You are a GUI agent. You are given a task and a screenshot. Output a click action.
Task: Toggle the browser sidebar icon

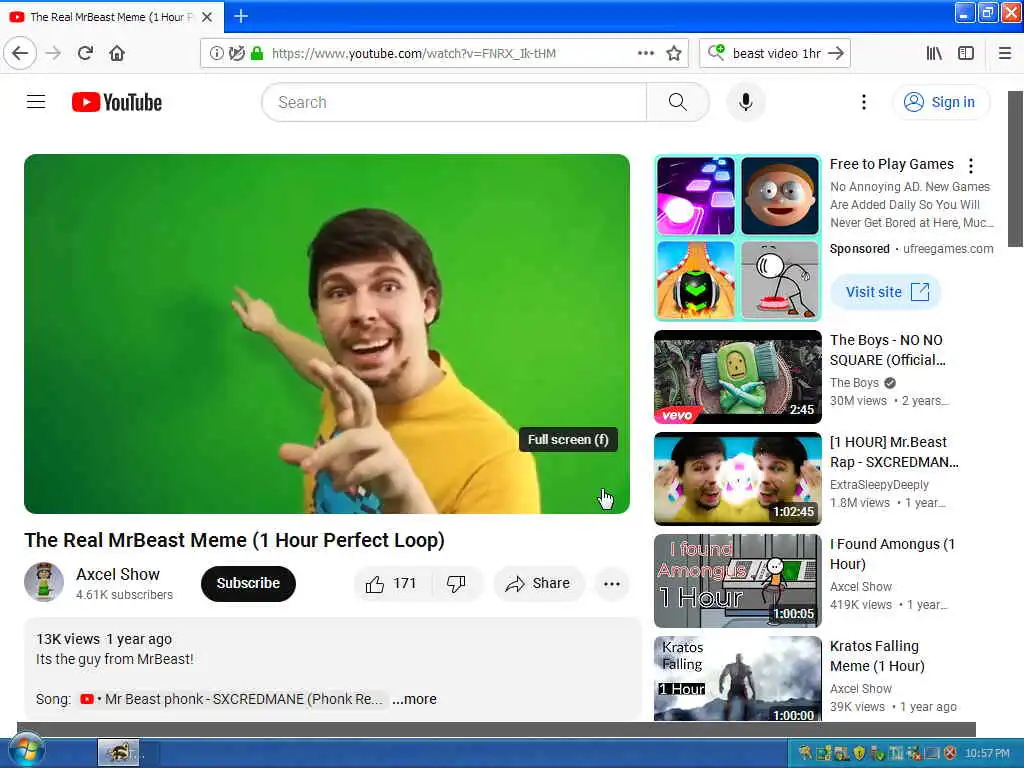point(966,53)
